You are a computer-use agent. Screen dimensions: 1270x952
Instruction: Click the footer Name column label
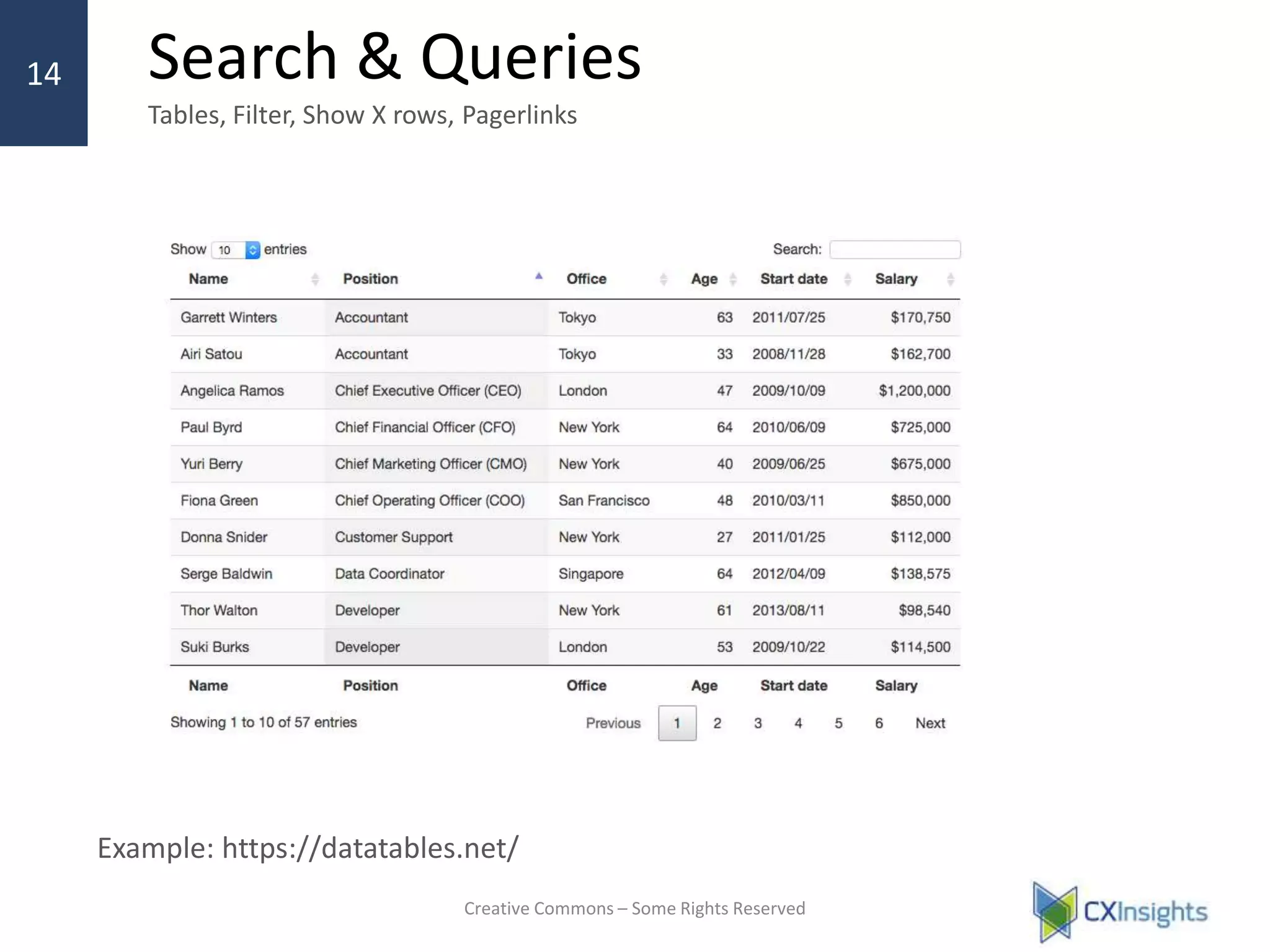208,685
